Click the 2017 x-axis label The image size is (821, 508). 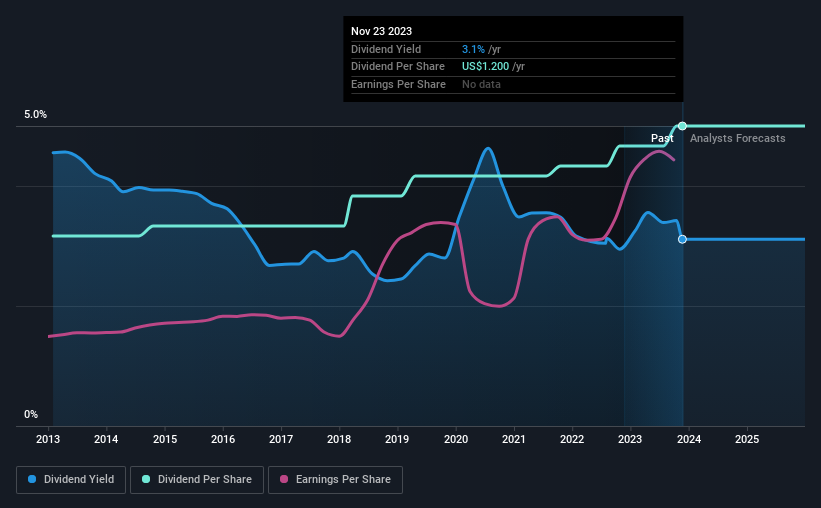coord(281,439)
